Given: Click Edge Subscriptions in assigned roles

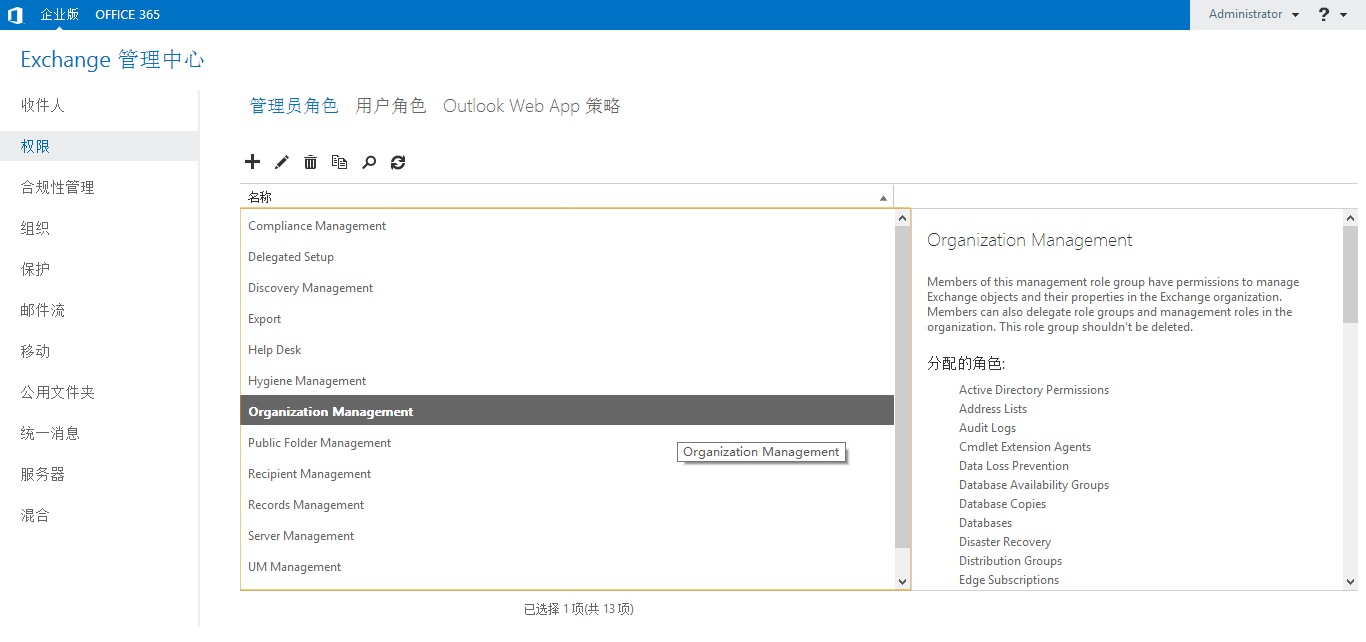Looking at the screenshot, I should click(x=1009, y=580).
